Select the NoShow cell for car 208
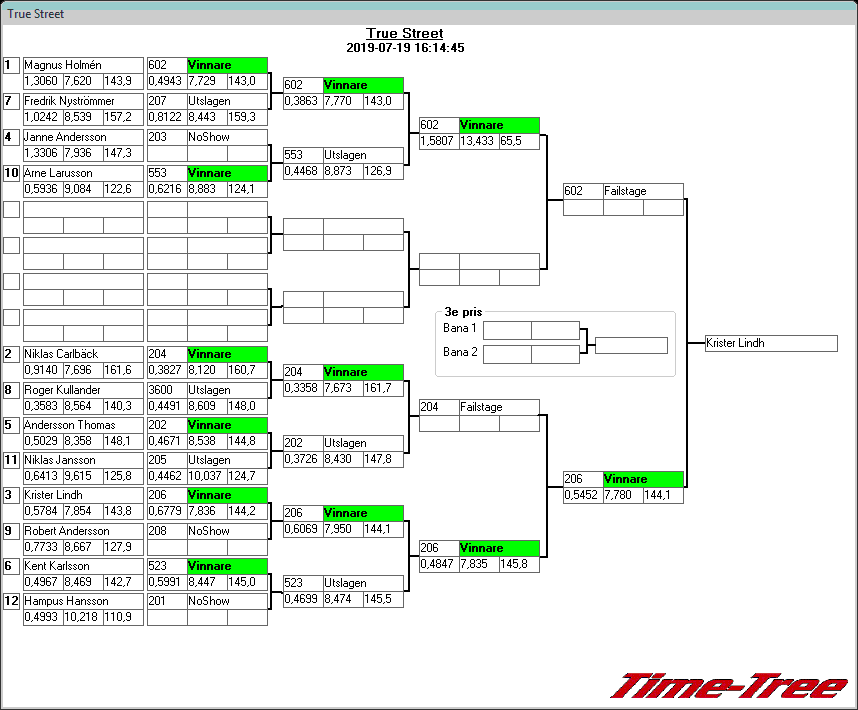858x710 pixels. [227, 531]
